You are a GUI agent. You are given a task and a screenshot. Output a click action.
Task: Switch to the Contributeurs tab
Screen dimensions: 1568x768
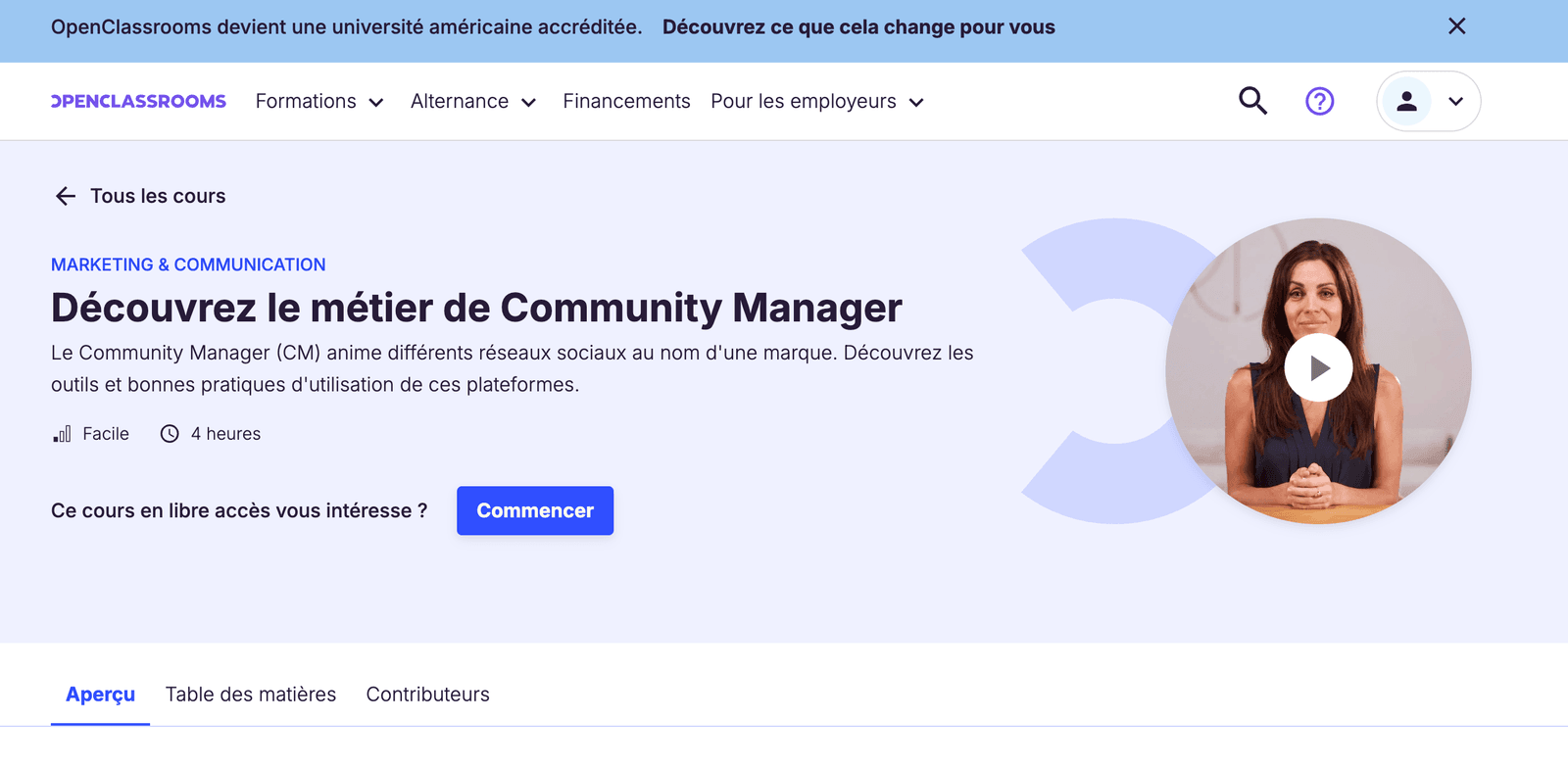428,695
